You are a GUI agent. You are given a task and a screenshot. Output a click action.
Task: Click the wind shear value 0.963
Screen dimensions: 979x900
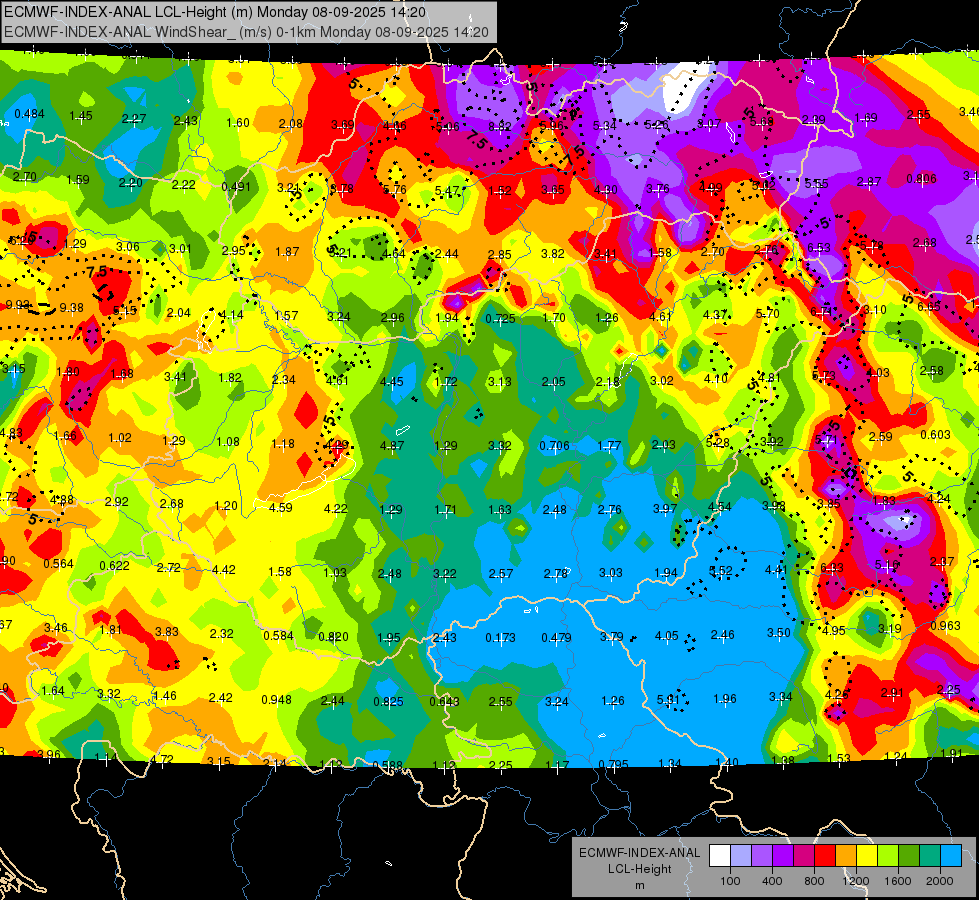[945, 626]
